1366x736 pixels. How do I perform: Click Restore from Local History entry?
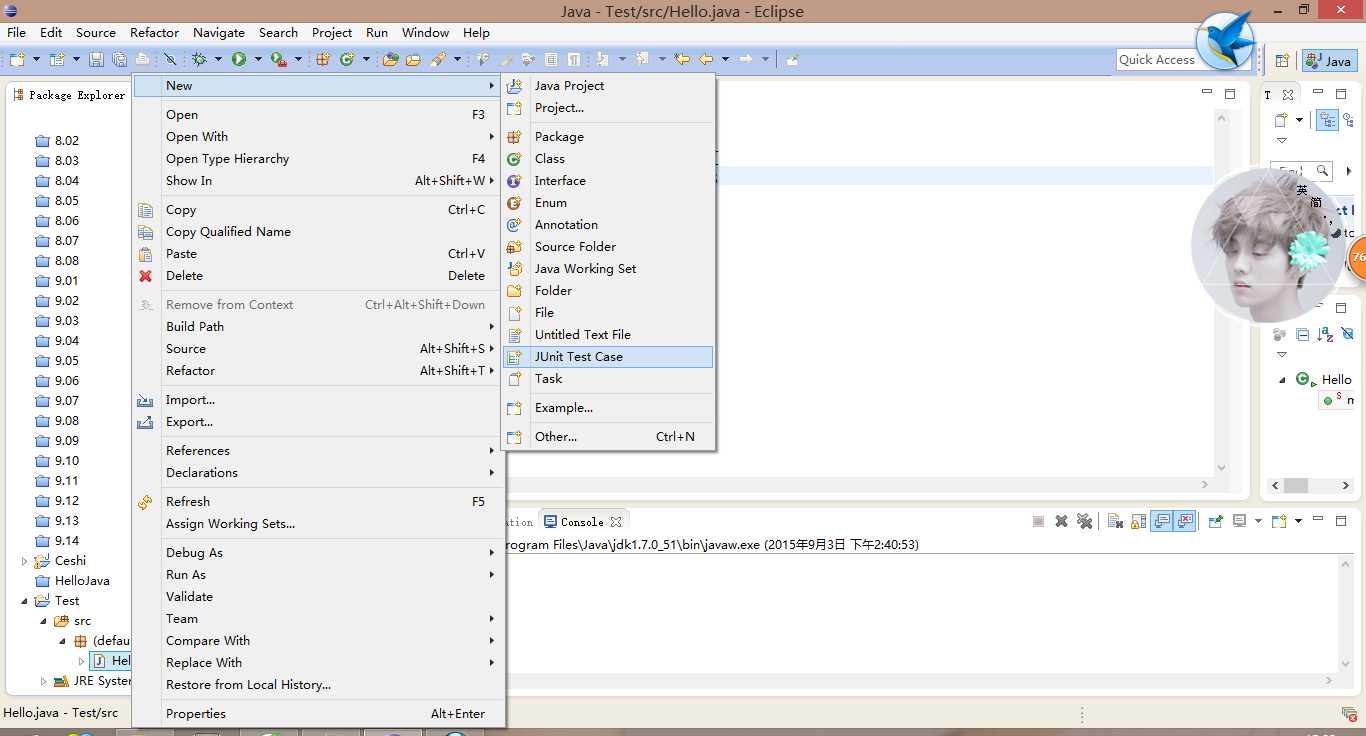coord(318,685)
